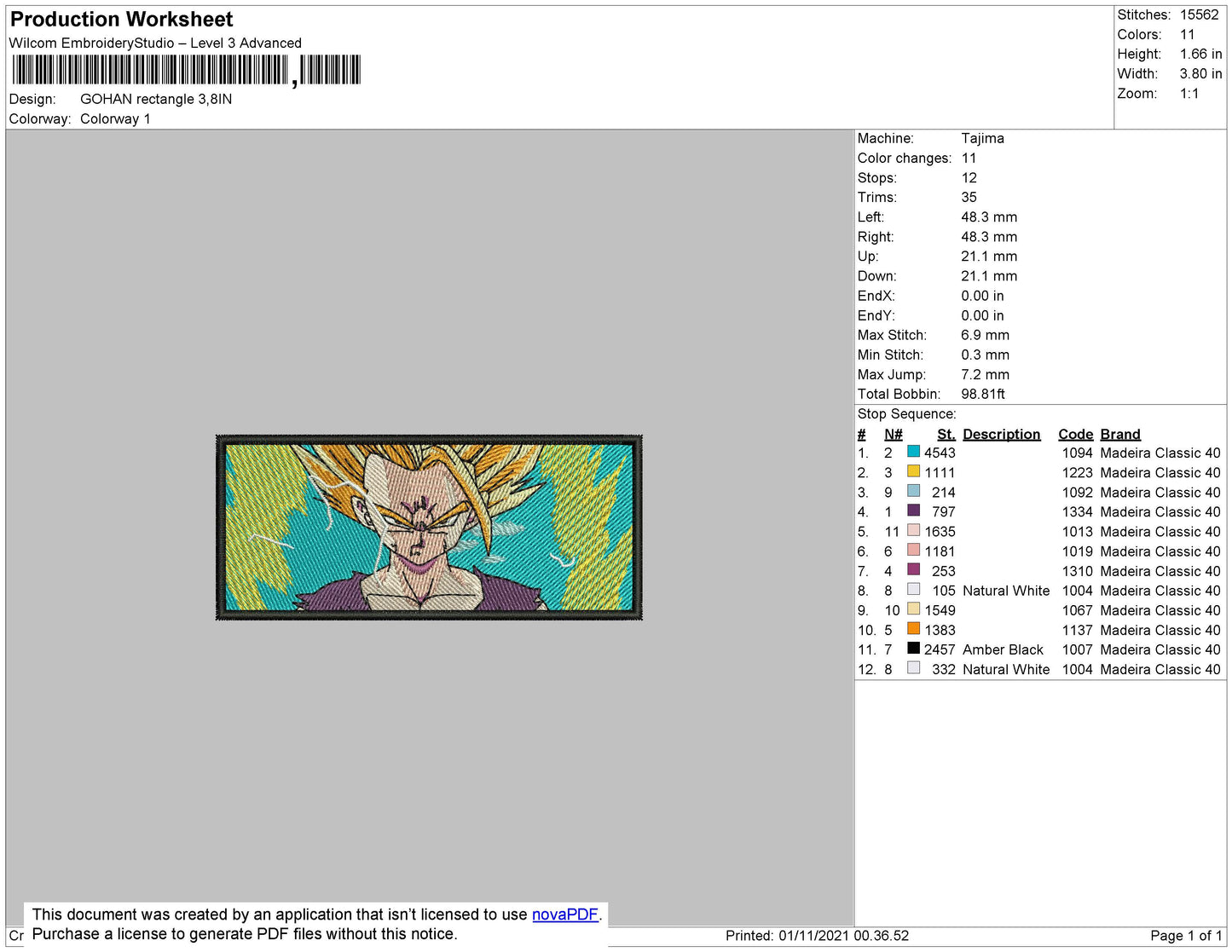
Task: Click the Brand column header
Action: click(1119, 435)
